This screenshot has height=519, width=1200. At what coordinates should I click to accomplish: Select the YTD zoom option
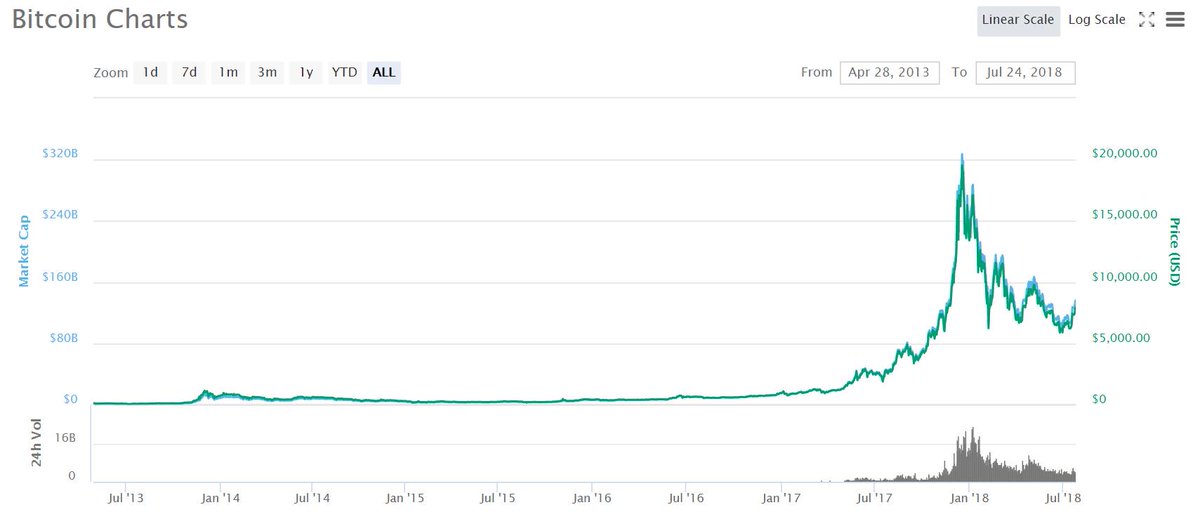(x=345, y=72)
